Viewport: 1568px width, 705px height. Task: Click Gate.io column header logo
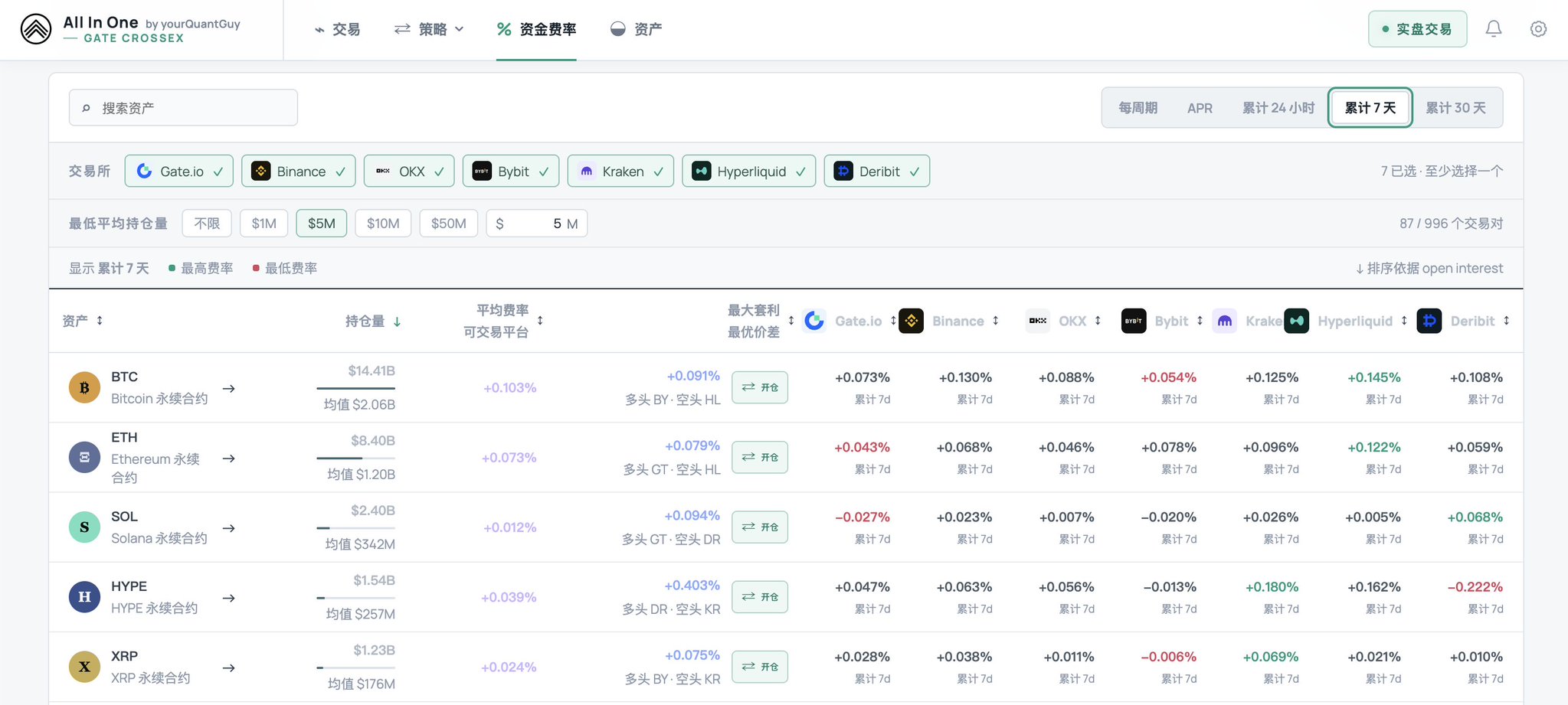pyautogui.click(x=814, y=321)
